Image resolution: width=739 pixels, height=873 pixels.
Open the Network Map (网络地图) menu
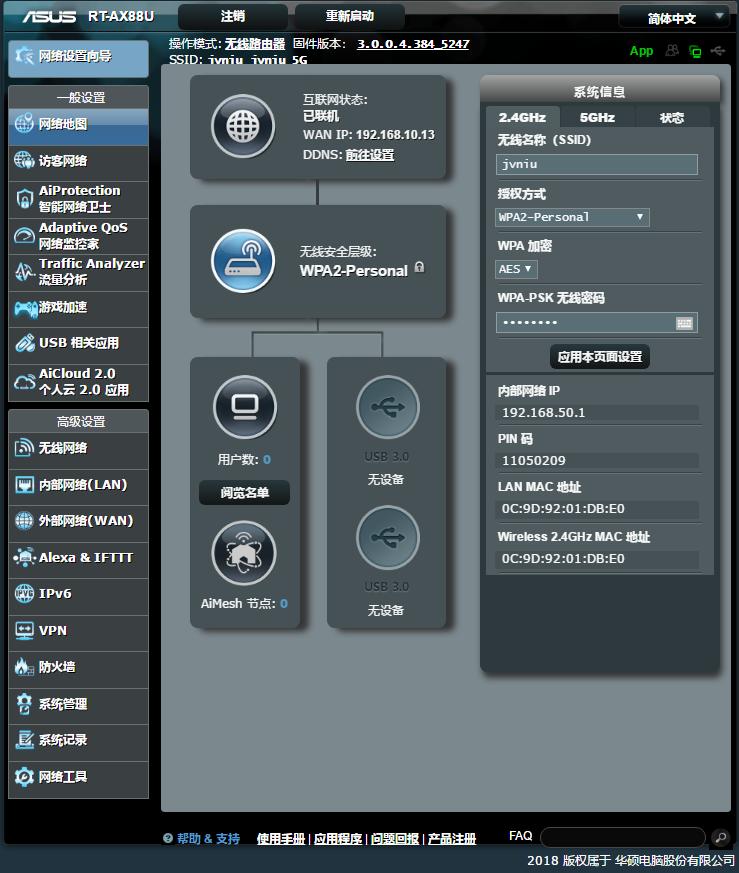coord(79,125)
